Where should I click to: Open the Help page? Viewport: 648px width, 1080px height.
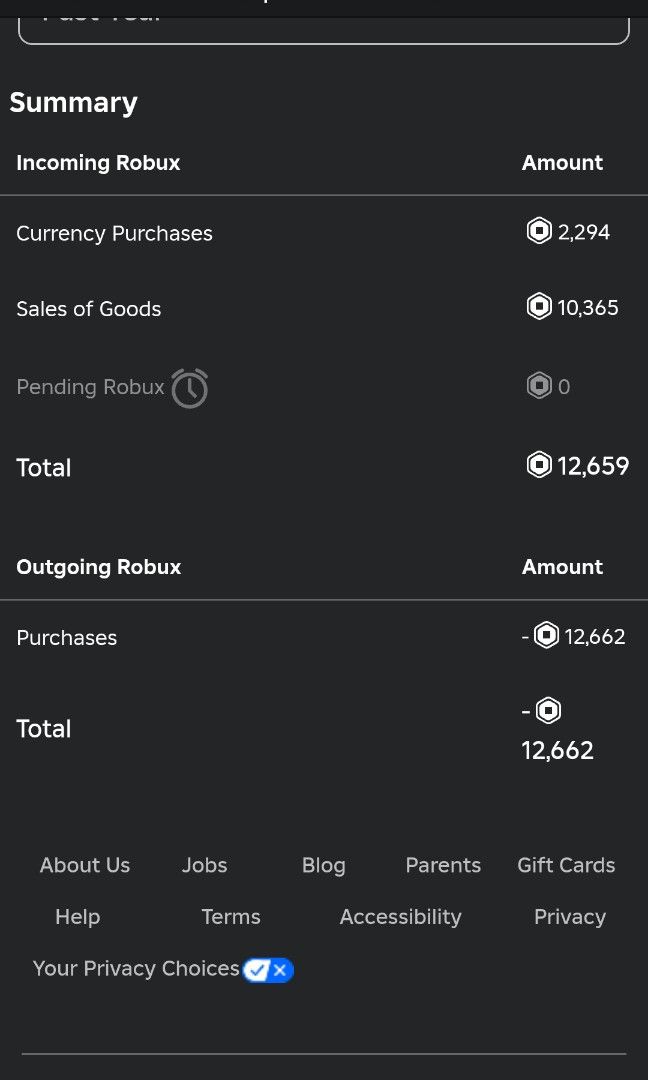coord(77,917)
